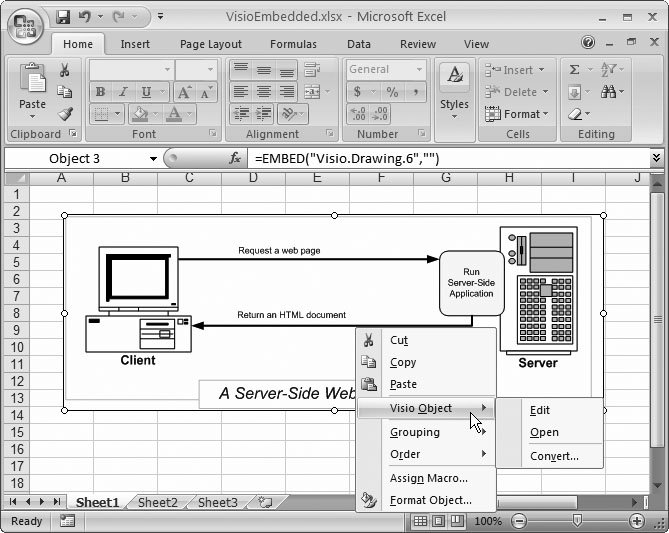Click the Find & Select binoculars icon
669x533 pixels.
[x=609, y=92]
